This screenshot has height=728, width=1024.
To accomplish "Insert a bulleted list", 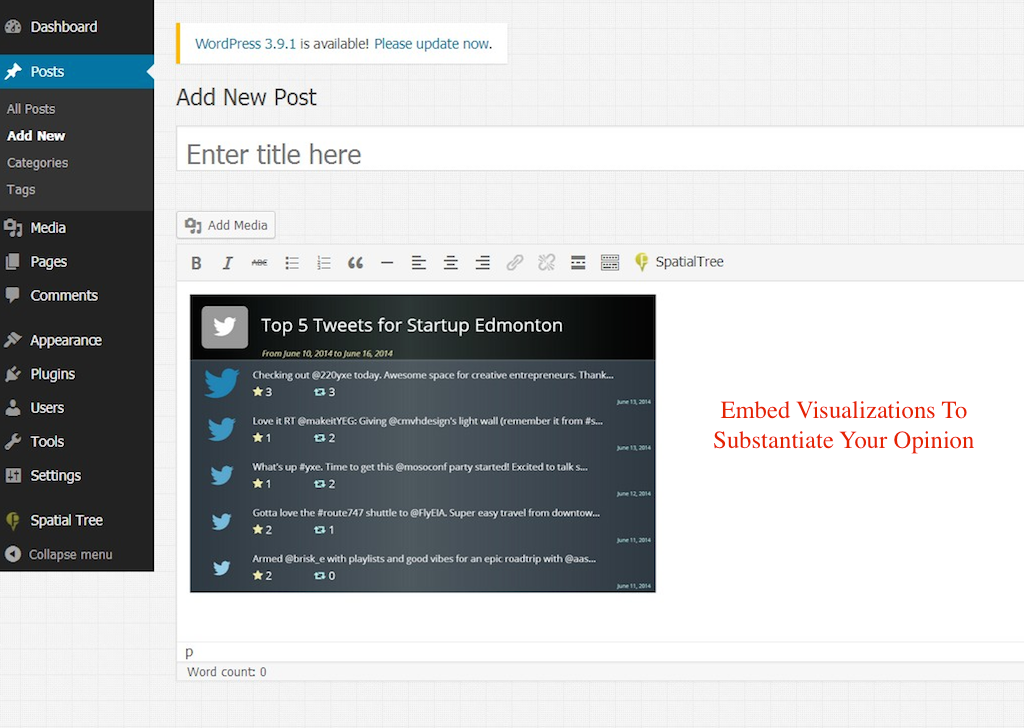I will pos(291,263).
